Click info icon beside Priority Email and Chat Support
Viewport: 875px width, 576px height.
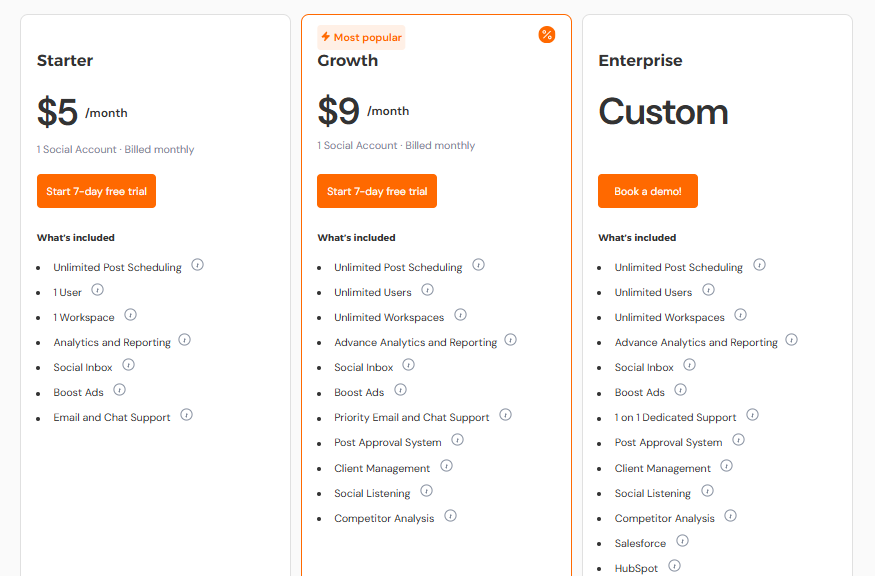(505, 415)
